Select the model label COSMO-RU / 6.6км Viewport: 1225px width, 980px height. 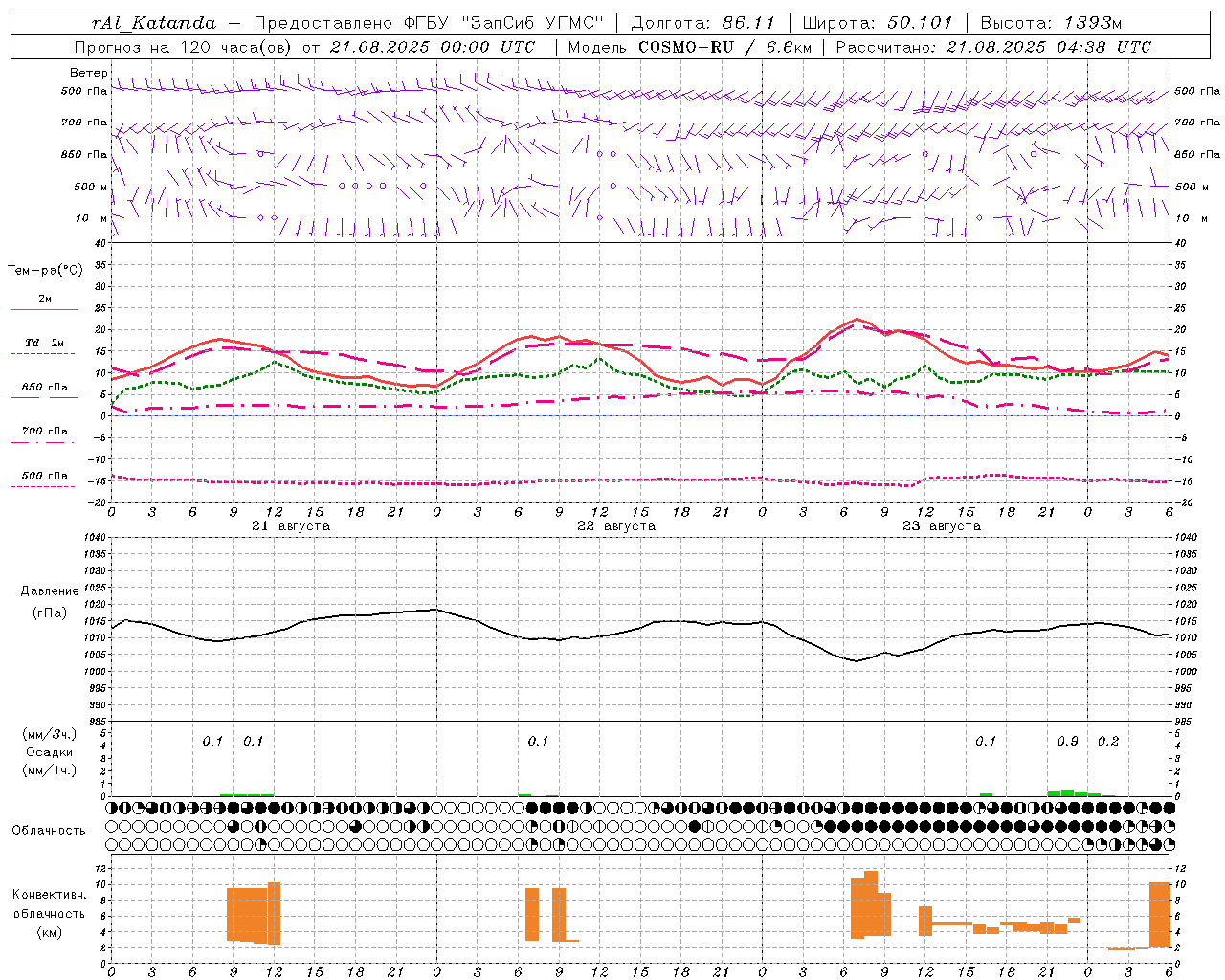(725, 47)
